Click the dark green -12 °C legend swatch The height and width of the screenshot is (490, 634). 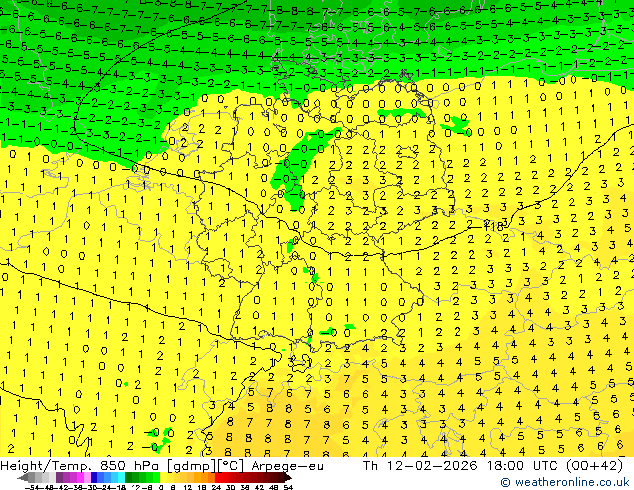tap(129, 477)
